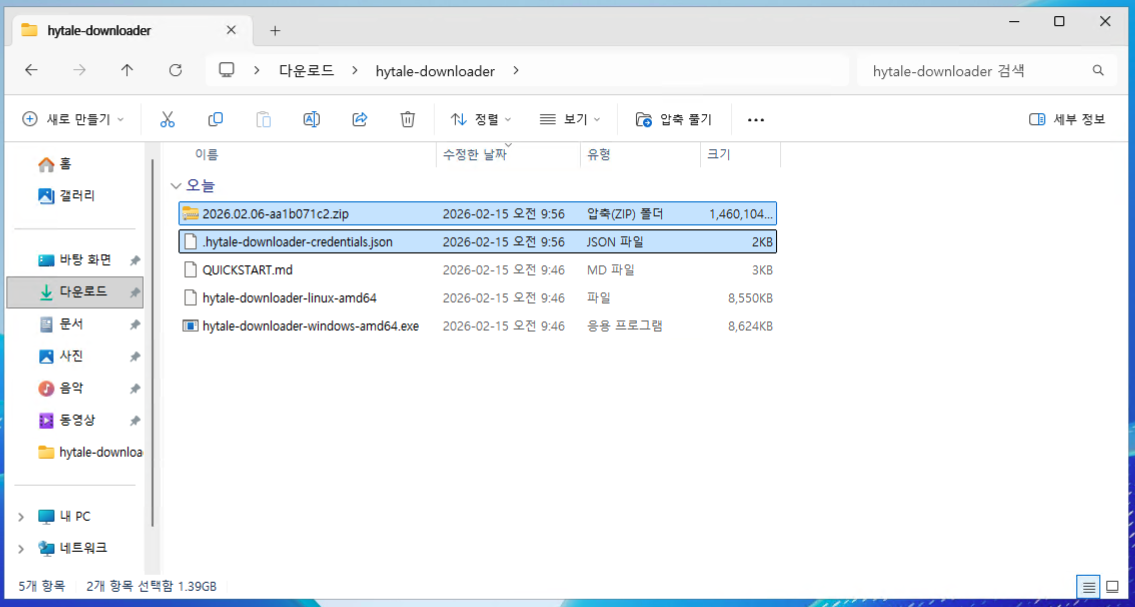The image size is (1135, 607).
Task: Switch to large thumbnails view icon
Action: (1112, 586)
